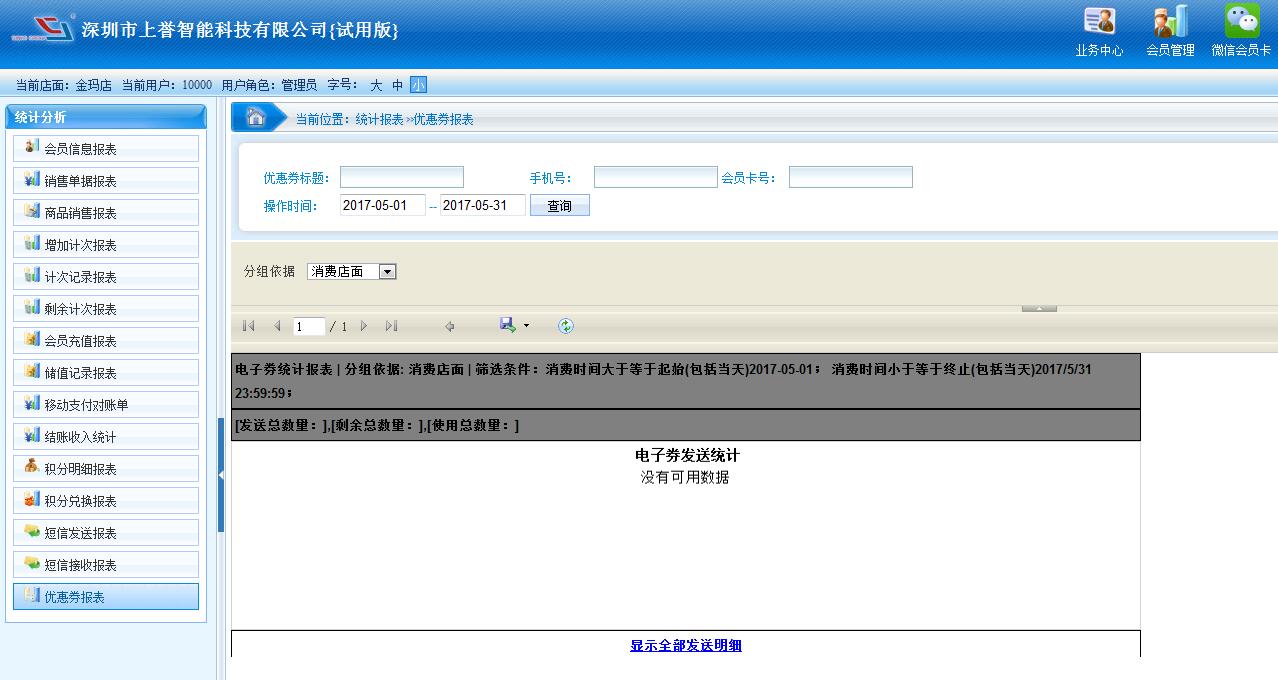Click the home icon in breadcrumb
Image resolution: width=1278 pixels, height=680 pixels.
[256, 118]
